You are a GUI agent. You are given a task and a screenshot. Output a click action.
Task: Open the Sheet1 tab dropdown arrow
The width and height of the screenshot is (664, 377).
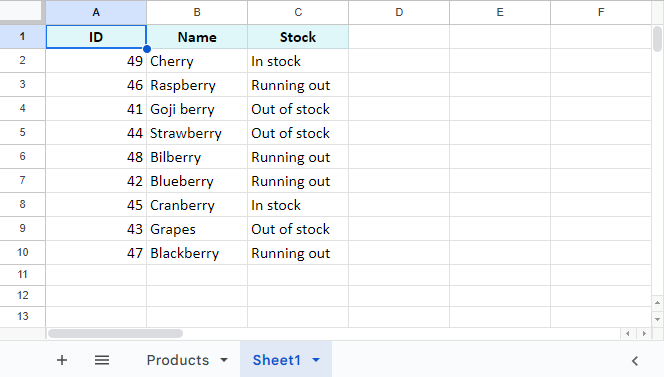[316, 360]
